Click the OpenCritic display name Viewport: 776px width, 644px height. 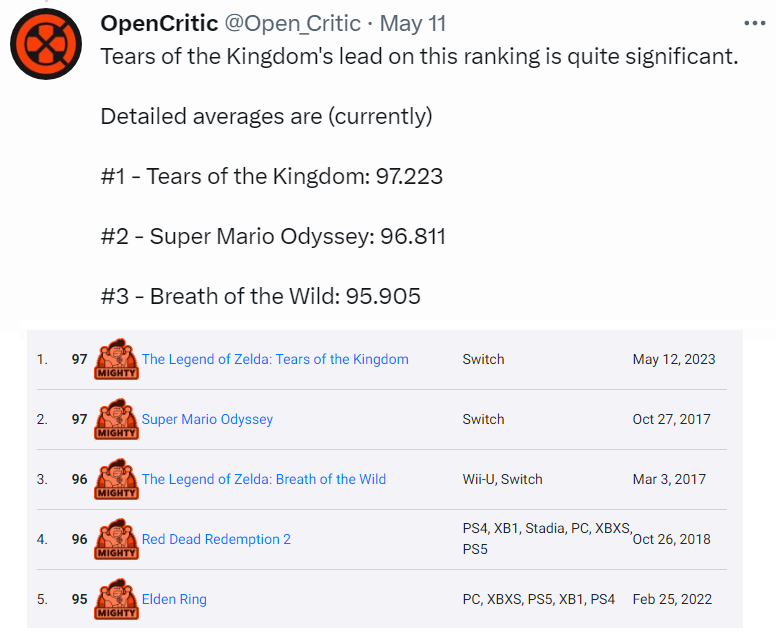pyautogui.click(x=159, y=23)
